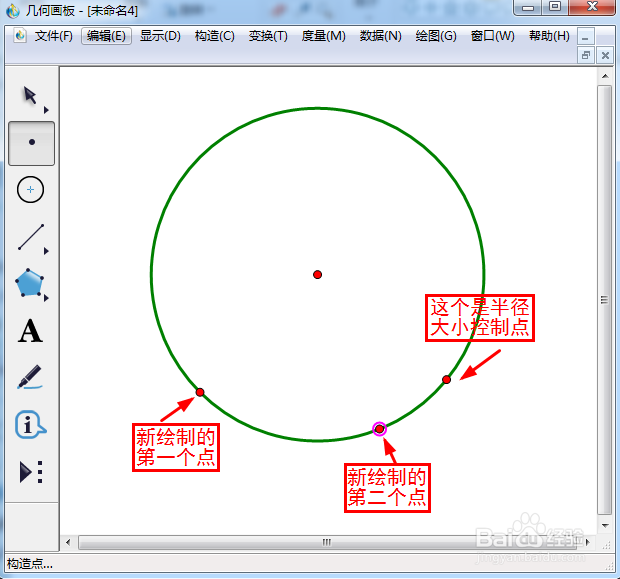Image resolution: width=620 pixels, height=579 pixels.
Task: Open the 构造(C) menu
Action: [215, 36]
